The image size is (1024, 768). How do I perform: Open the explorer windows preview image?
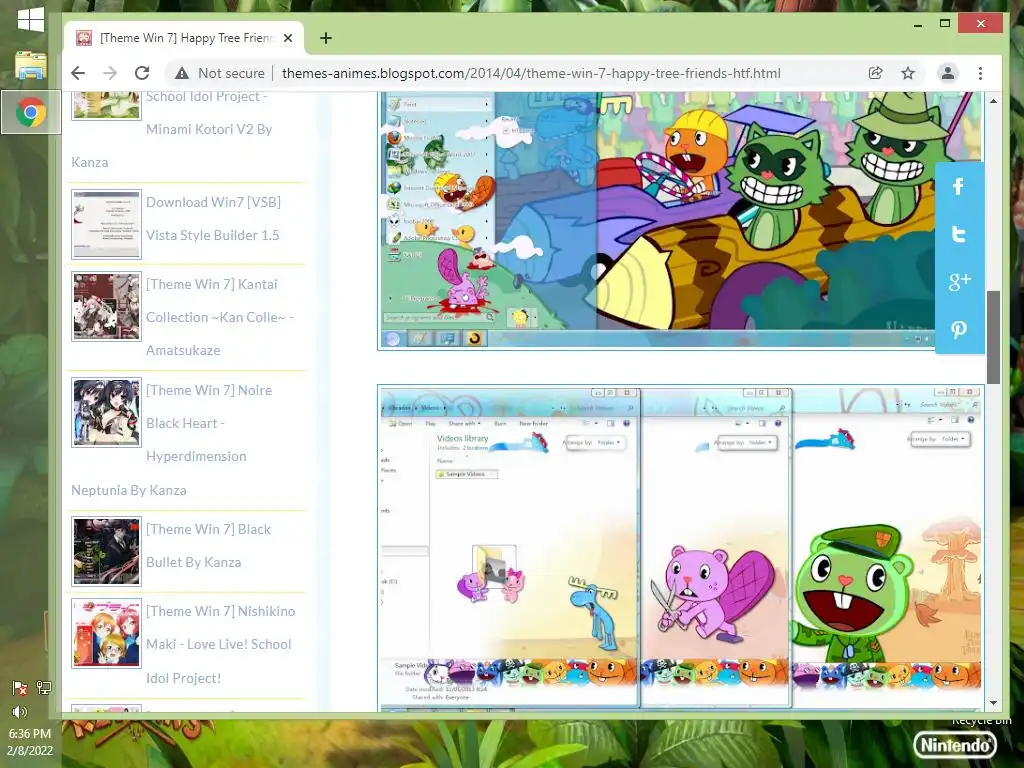point(680,548)
